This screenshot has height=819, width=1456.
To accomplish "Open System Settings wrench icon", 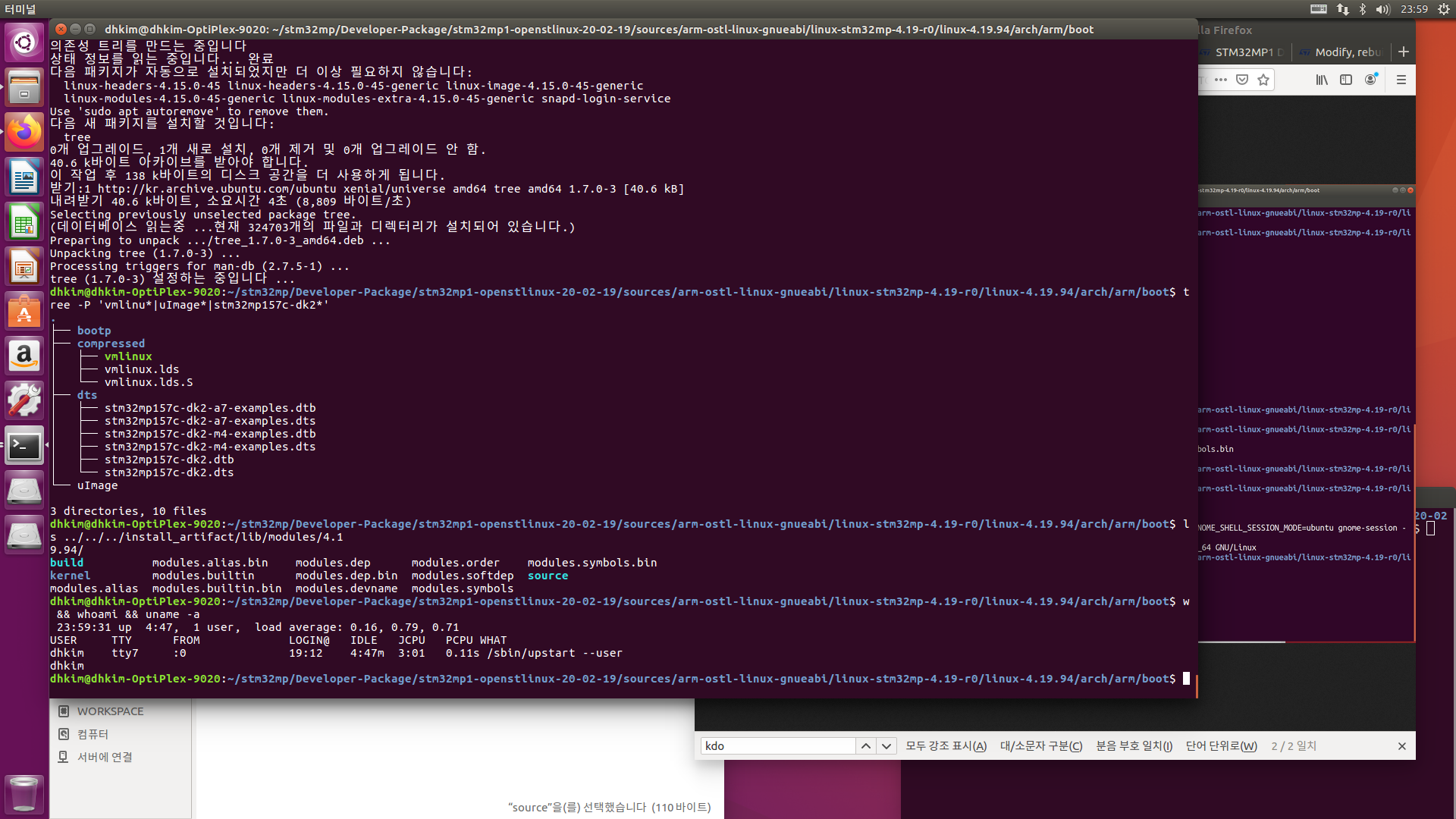I will point(24,400).
